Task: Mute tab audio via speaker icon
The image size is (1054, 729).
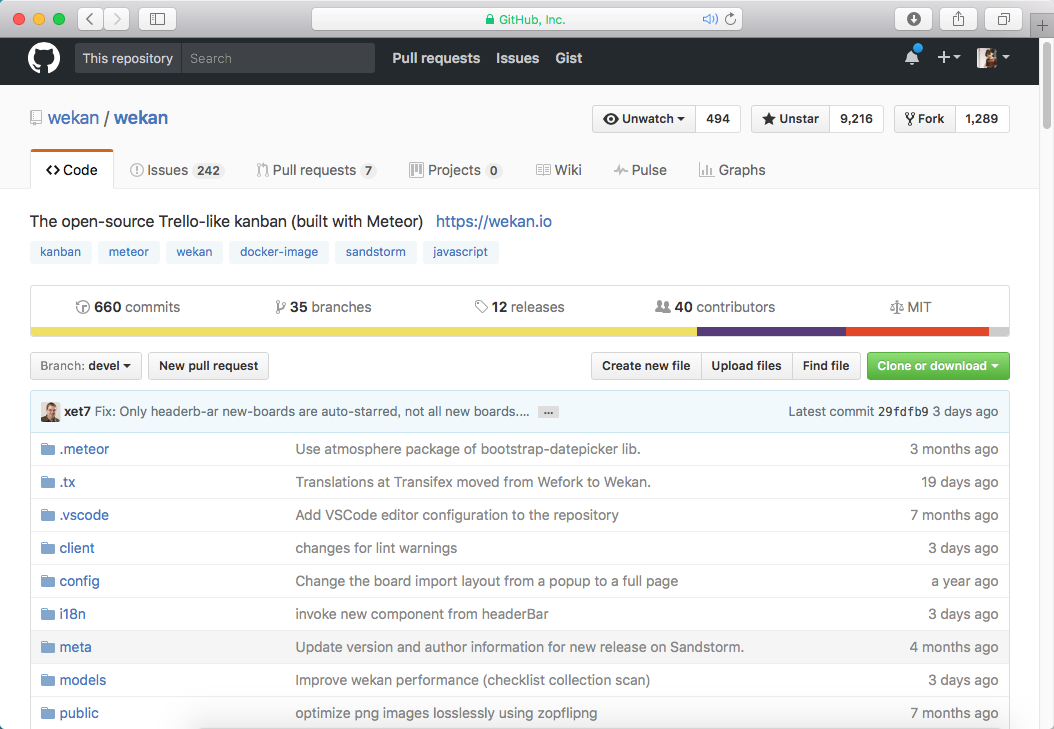Action: click(710, 19)
